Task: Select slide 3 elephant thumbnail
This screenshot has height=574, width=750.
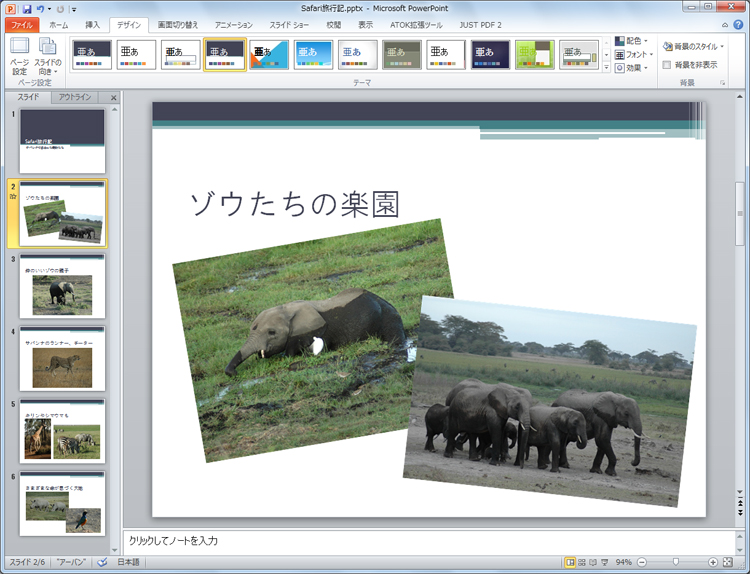Action: pos(62,286)
